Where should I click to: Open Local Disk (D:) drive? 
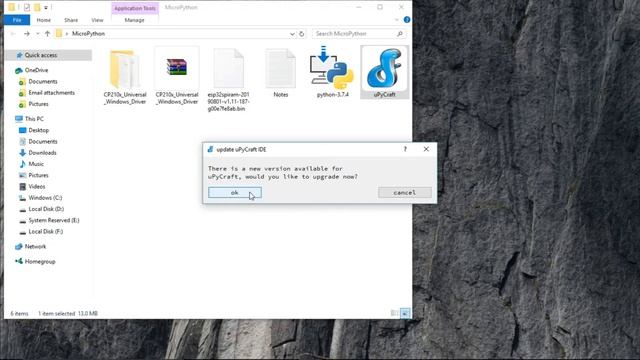pyautogui.click(x=46, y=209)
